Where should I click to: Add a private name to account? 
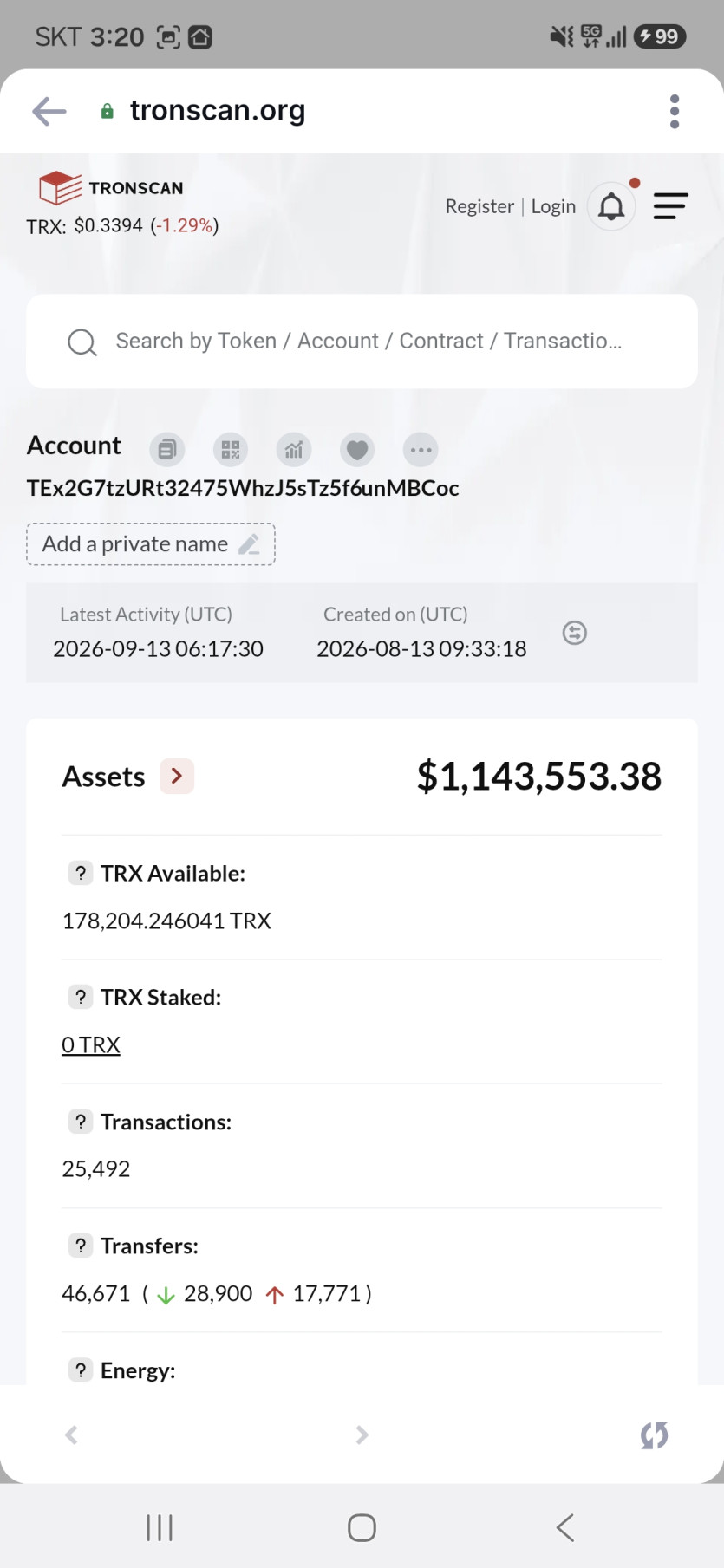point(151,544)
